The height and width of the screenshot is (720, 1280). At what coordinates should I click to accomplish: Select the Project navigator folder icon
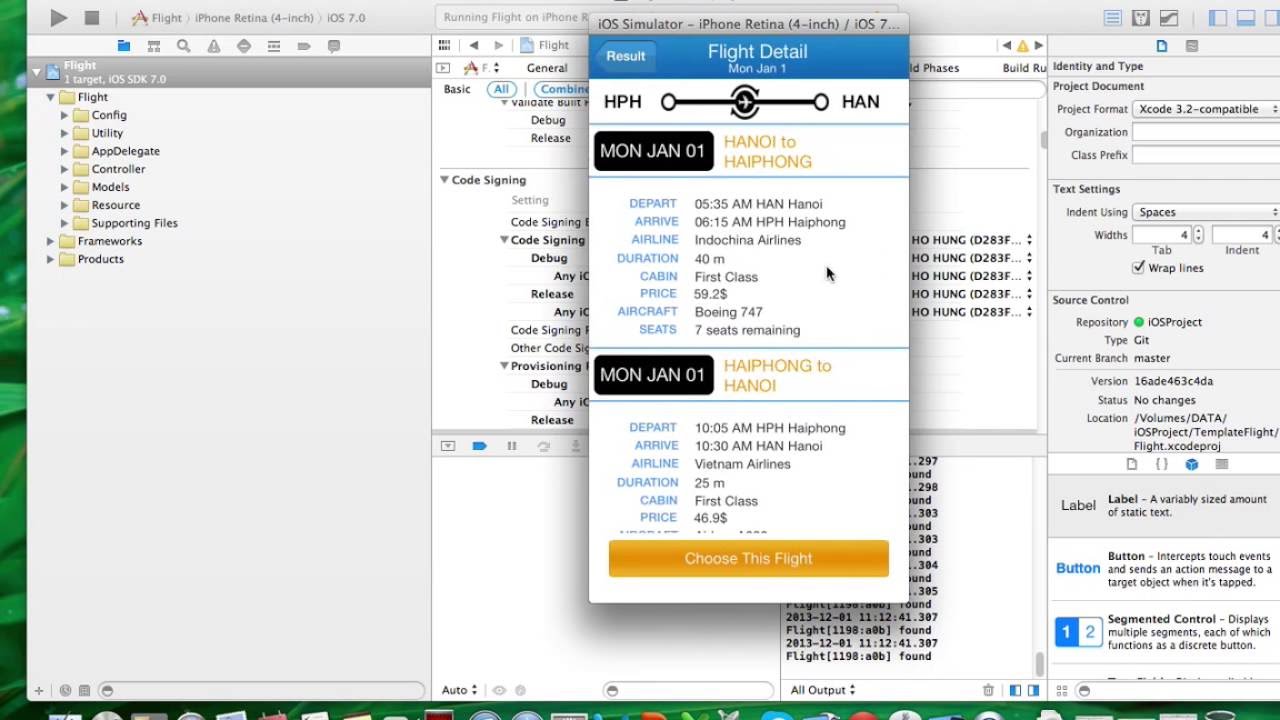[x=124, y=46]
